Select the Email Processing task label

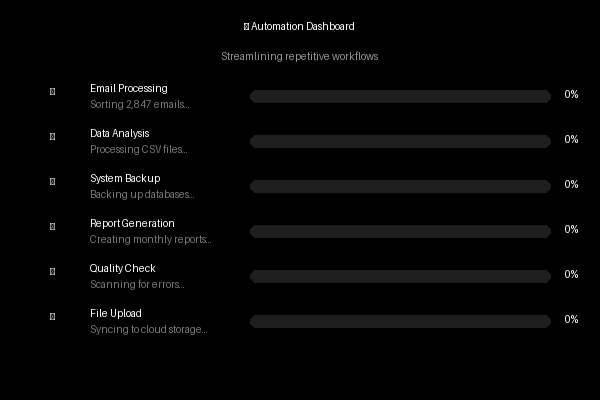(x=128, y=88)
